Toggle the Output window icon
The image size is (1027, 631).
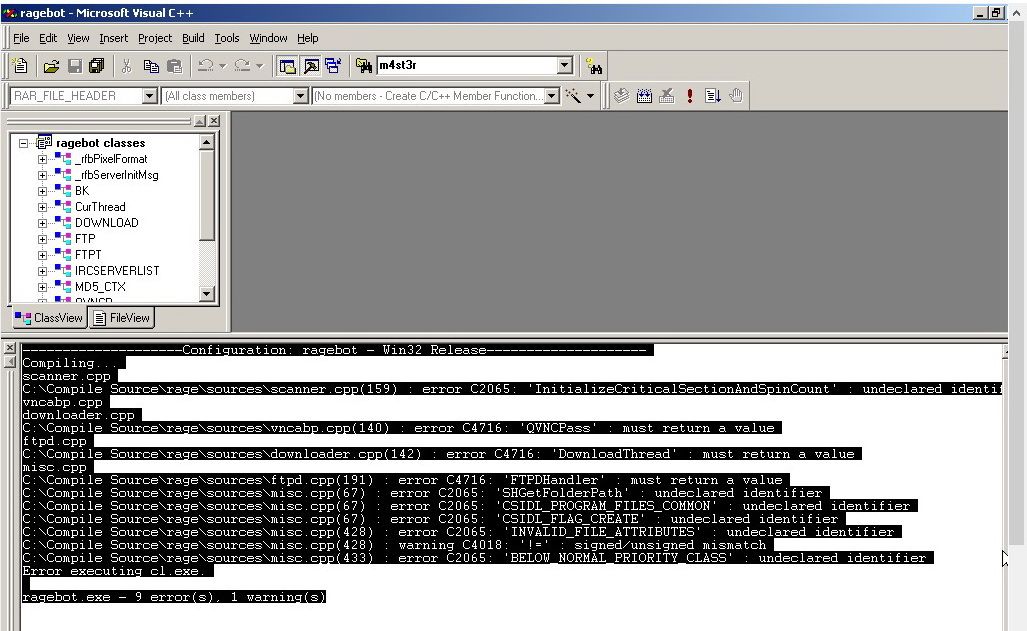[x=311, y=66]
